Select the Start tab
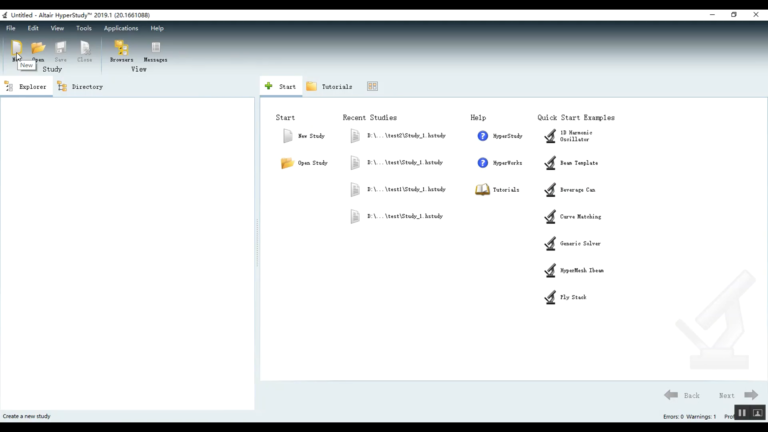Screen dimensions: 768x432 [281, 87]
